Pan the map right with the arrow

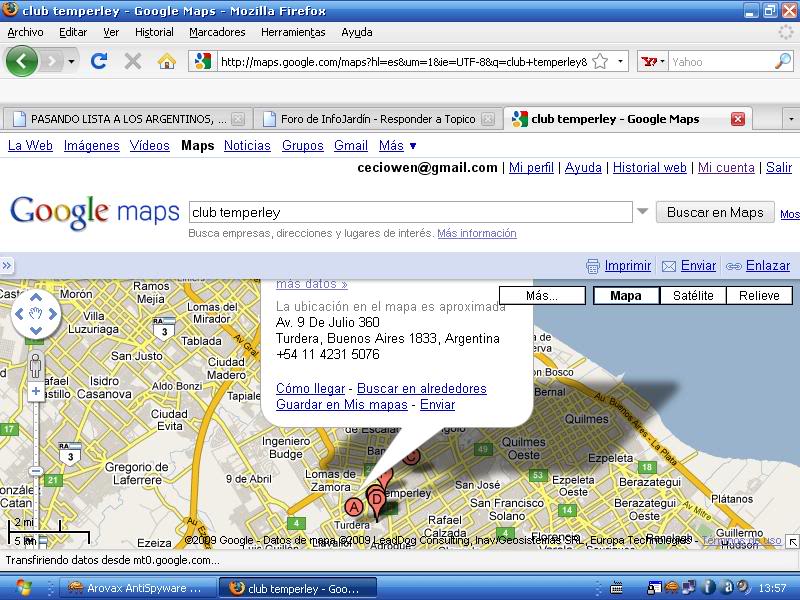pyautogui.click(x=52, y=314)
